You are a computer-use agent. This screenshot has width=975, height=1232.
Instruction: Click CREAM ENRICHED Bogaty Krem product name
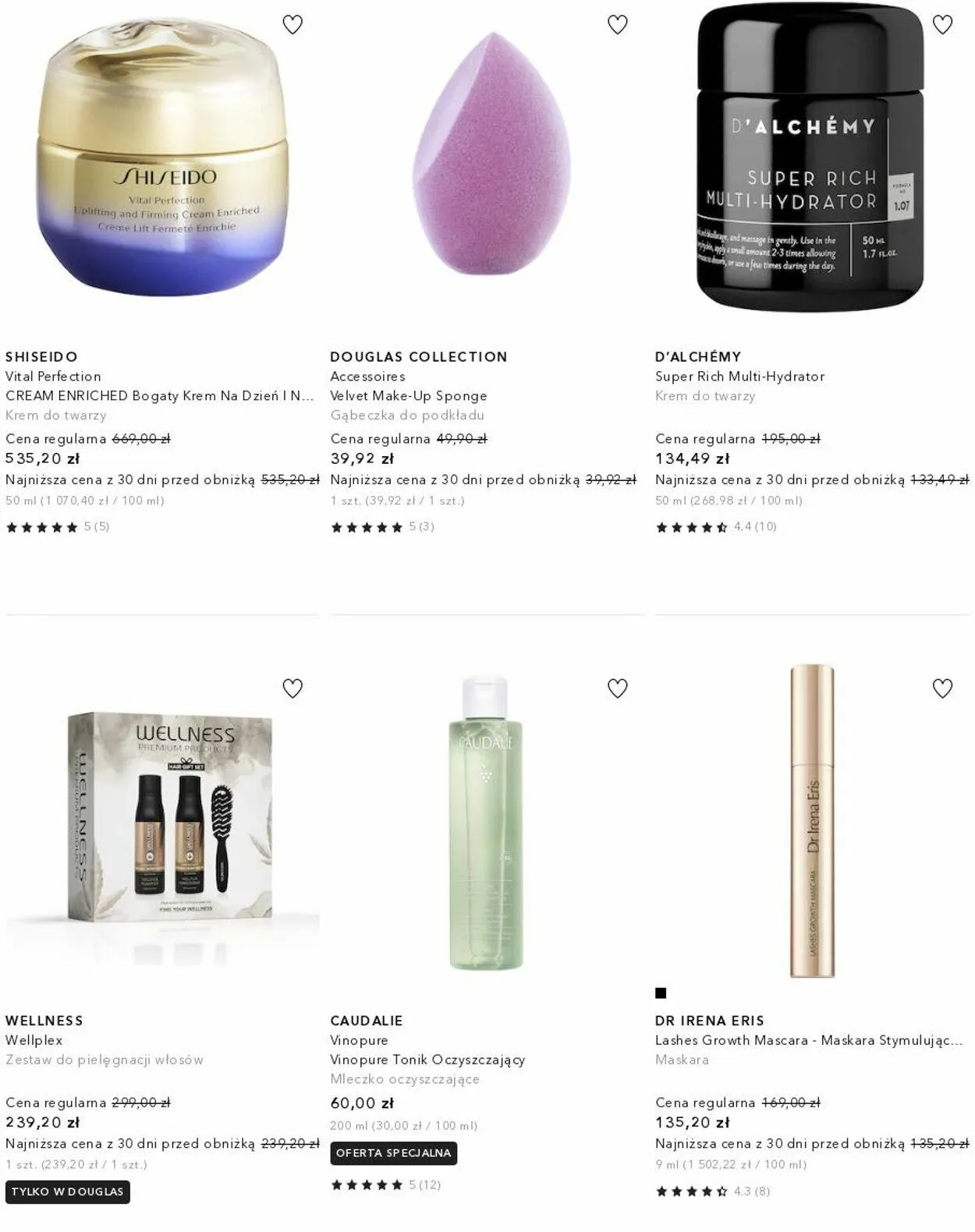(x=160, y=395)
